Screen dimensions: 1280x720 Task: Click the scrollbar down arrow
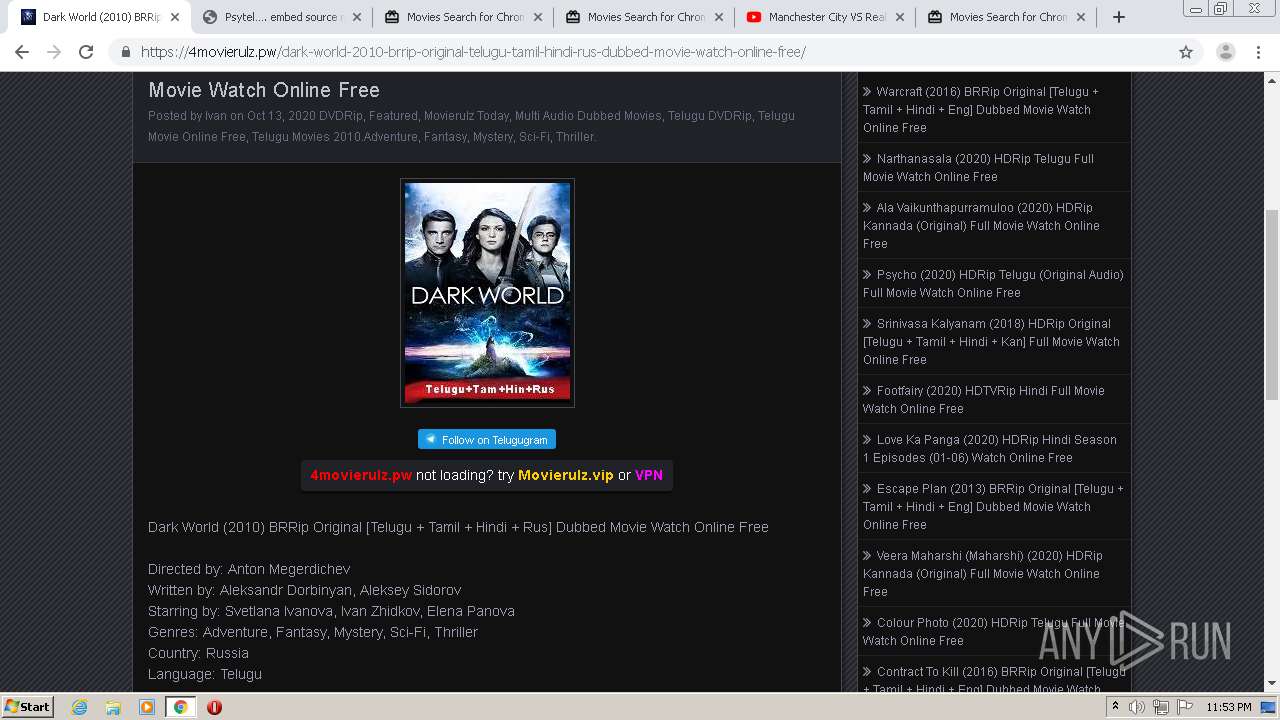pos(1272,684)
